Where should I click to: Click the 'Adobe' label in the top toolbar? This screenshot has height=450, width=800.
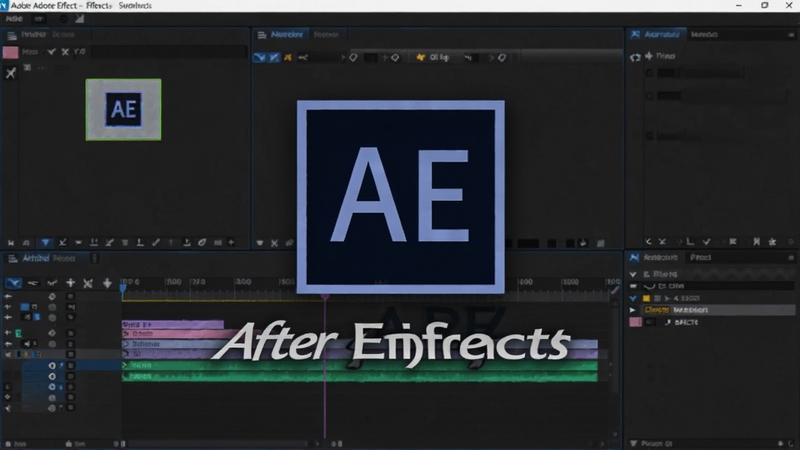click(x=14, y=19)
